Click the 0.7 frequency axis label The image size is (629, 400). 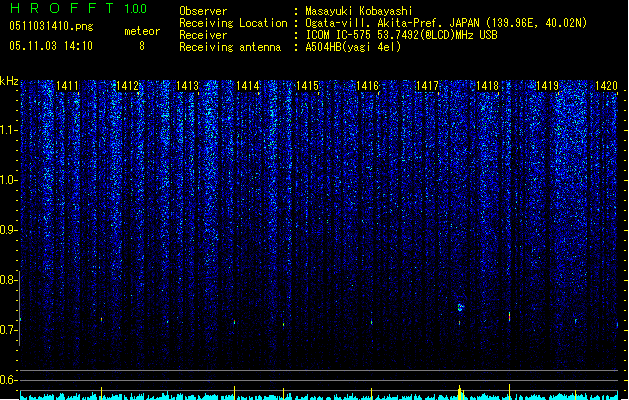click(8, 330)
